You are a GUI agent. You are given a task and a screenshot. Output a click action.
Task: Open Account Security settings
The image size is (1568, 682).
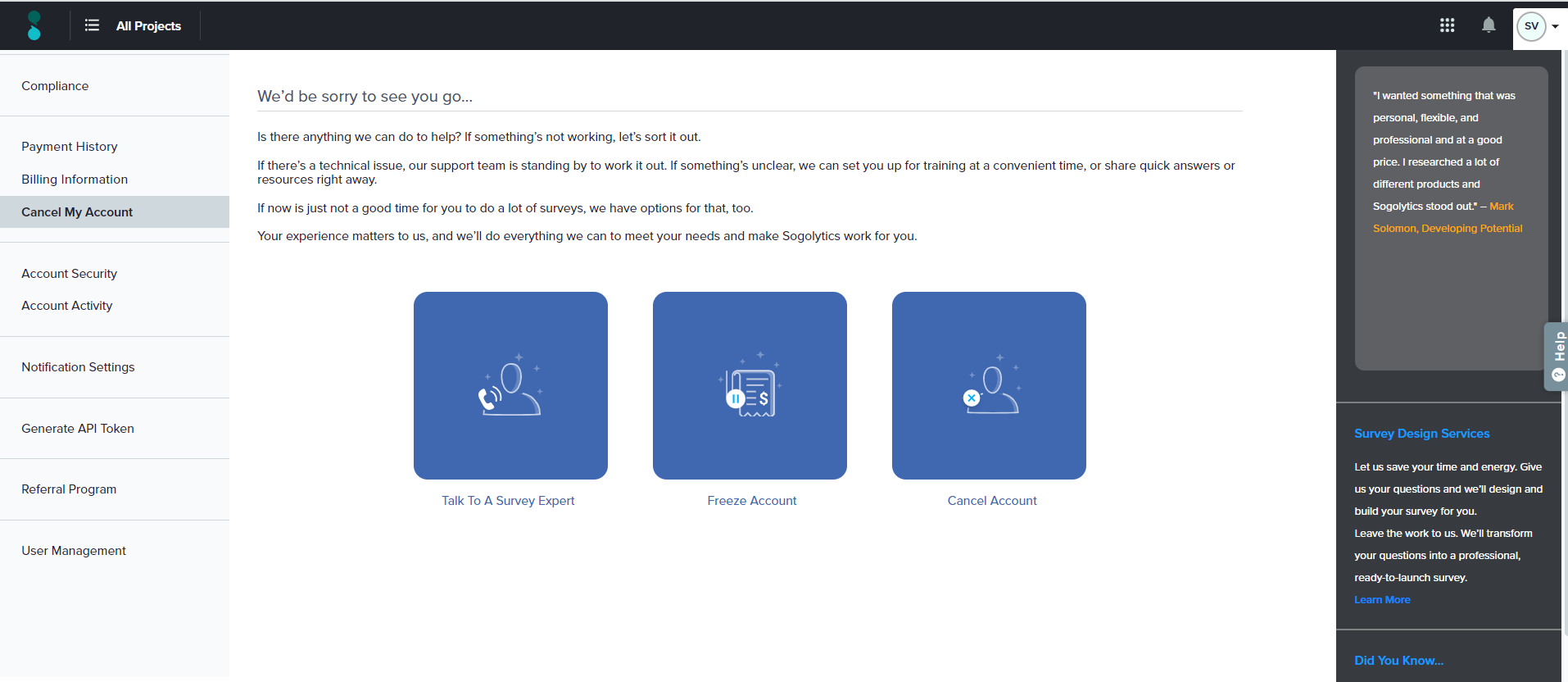point(70,274)
